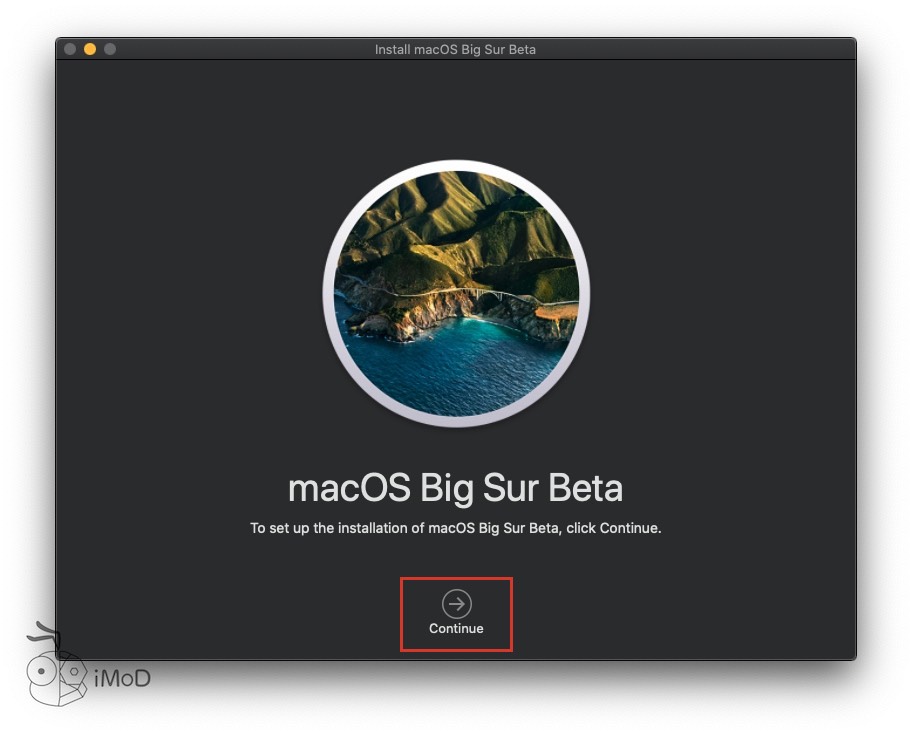Click the iMoD watermark text
Viewport: 912px width, 734px height.
coord(122,679)
